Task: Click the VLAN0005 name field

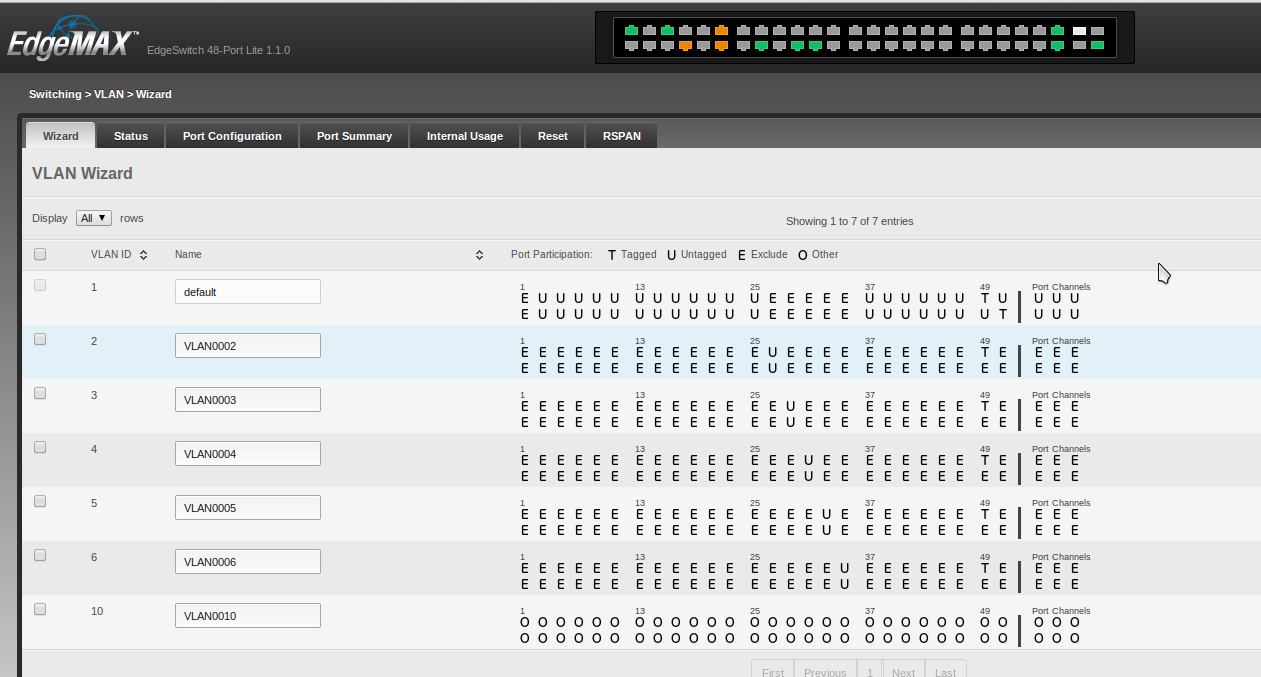Action: (248, 508)
